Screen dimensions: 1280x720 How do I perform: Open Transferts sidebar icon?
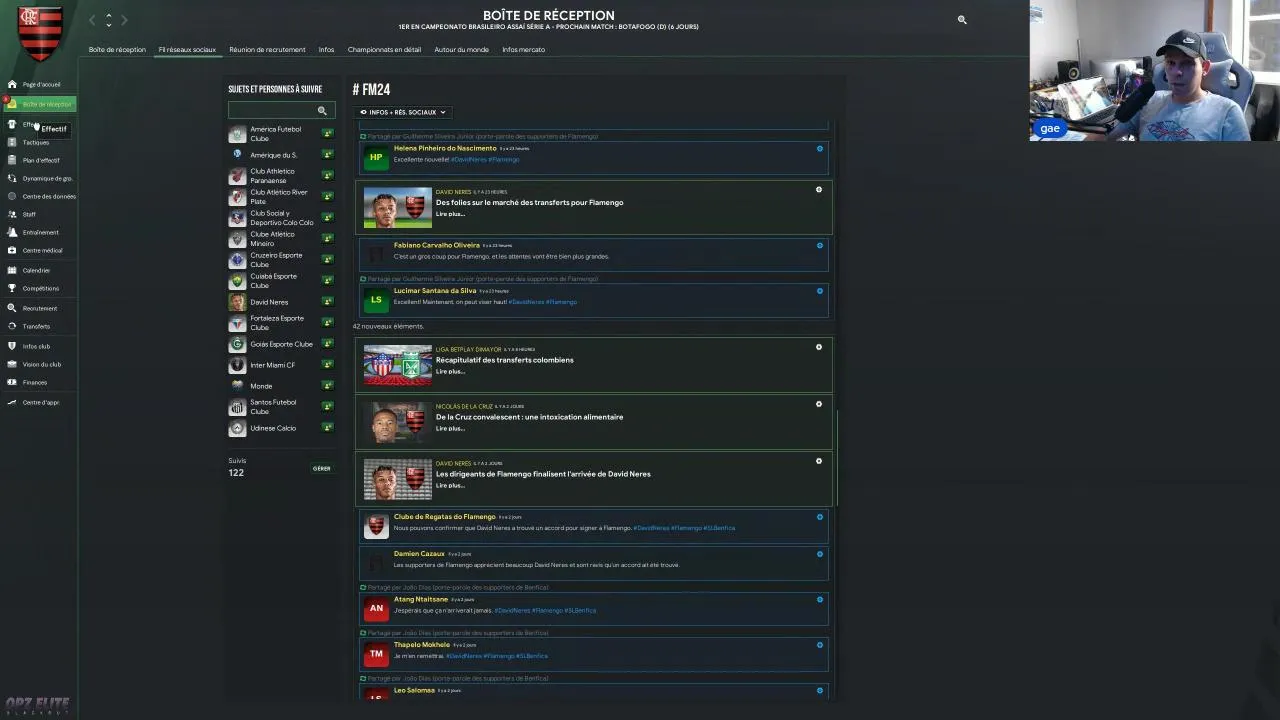12,326
